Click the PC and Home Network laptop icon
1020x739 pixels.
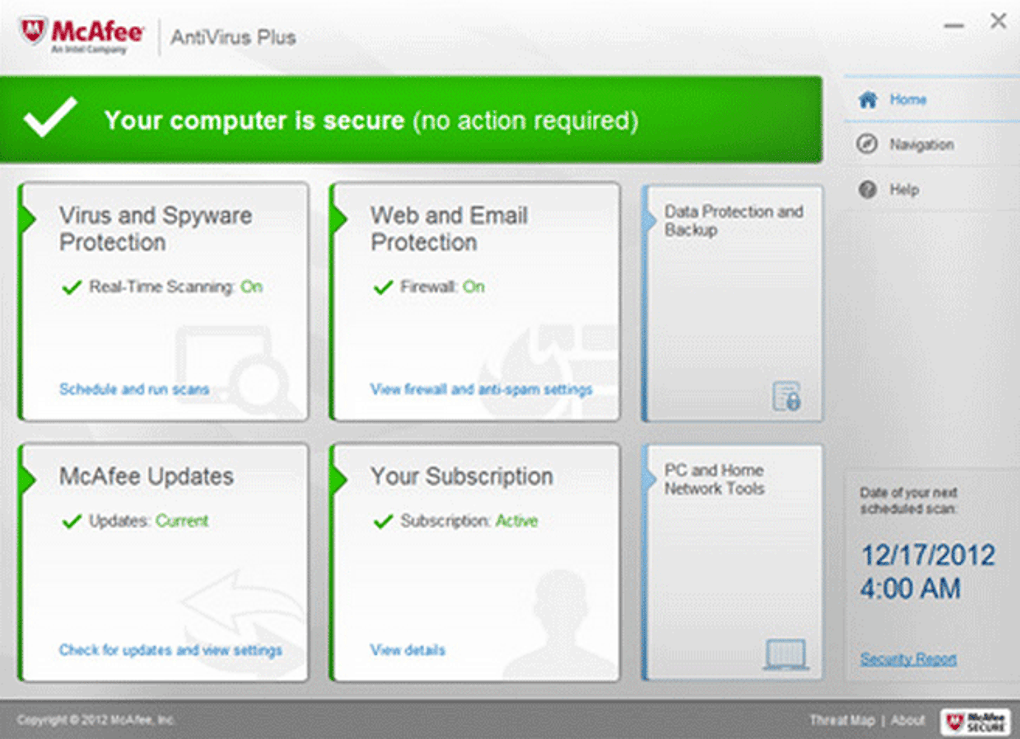pos(785,655)
